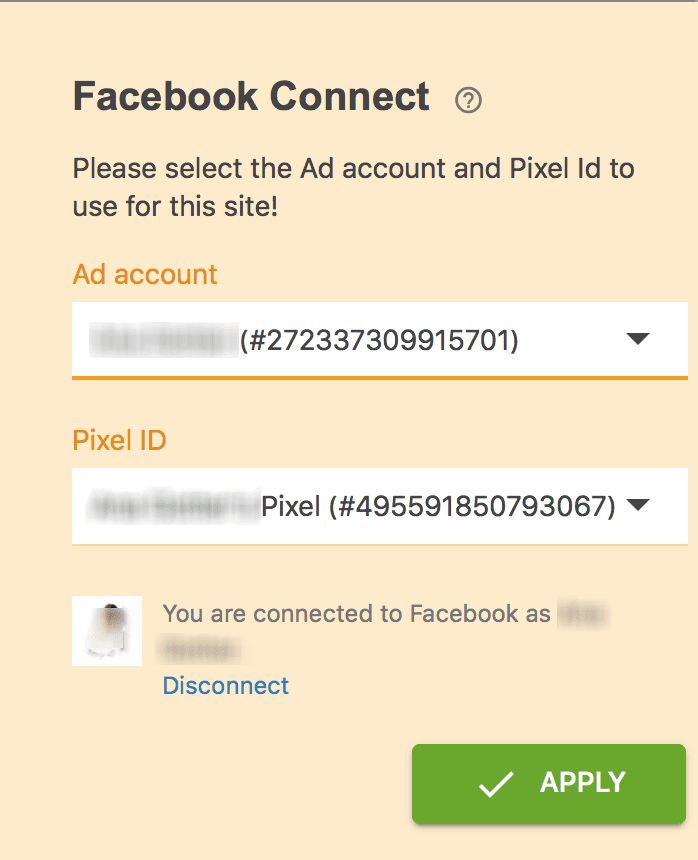Image resolution: width=698 pixels, height=860 pixels.
Task: Open the Pixel ID selection box
Action: click(379, 506)
